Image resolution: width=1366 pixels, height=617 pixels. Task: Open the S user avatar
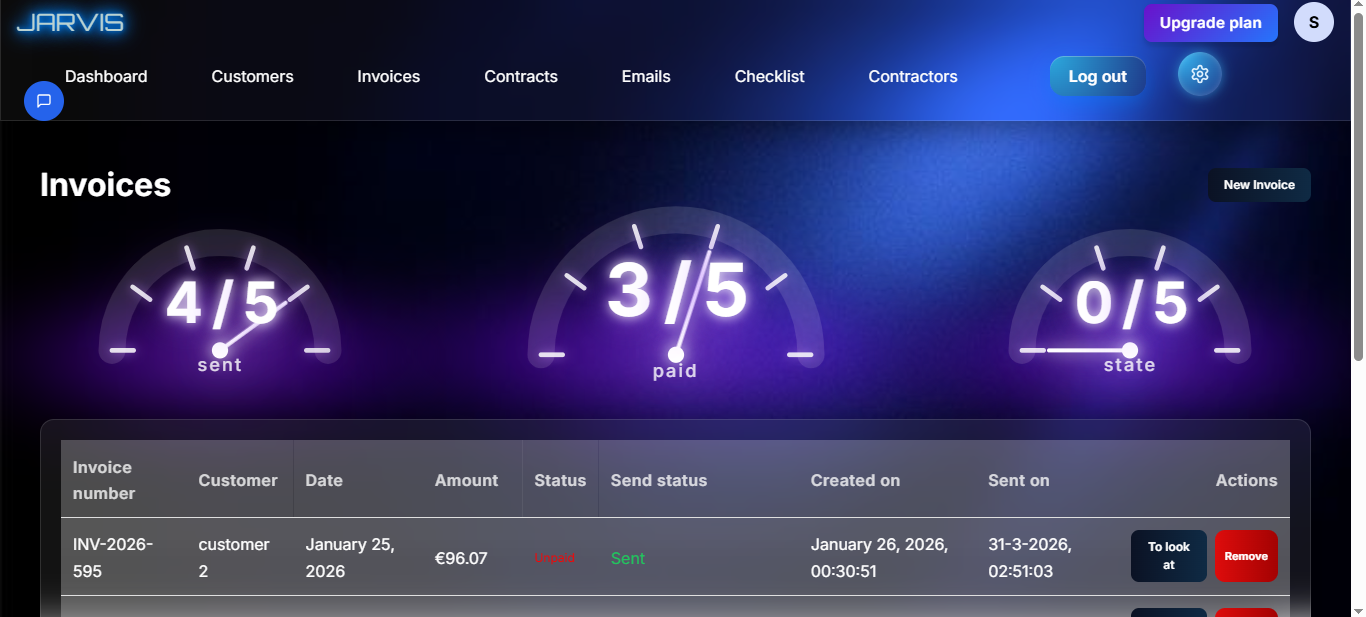coord(1313,22)
